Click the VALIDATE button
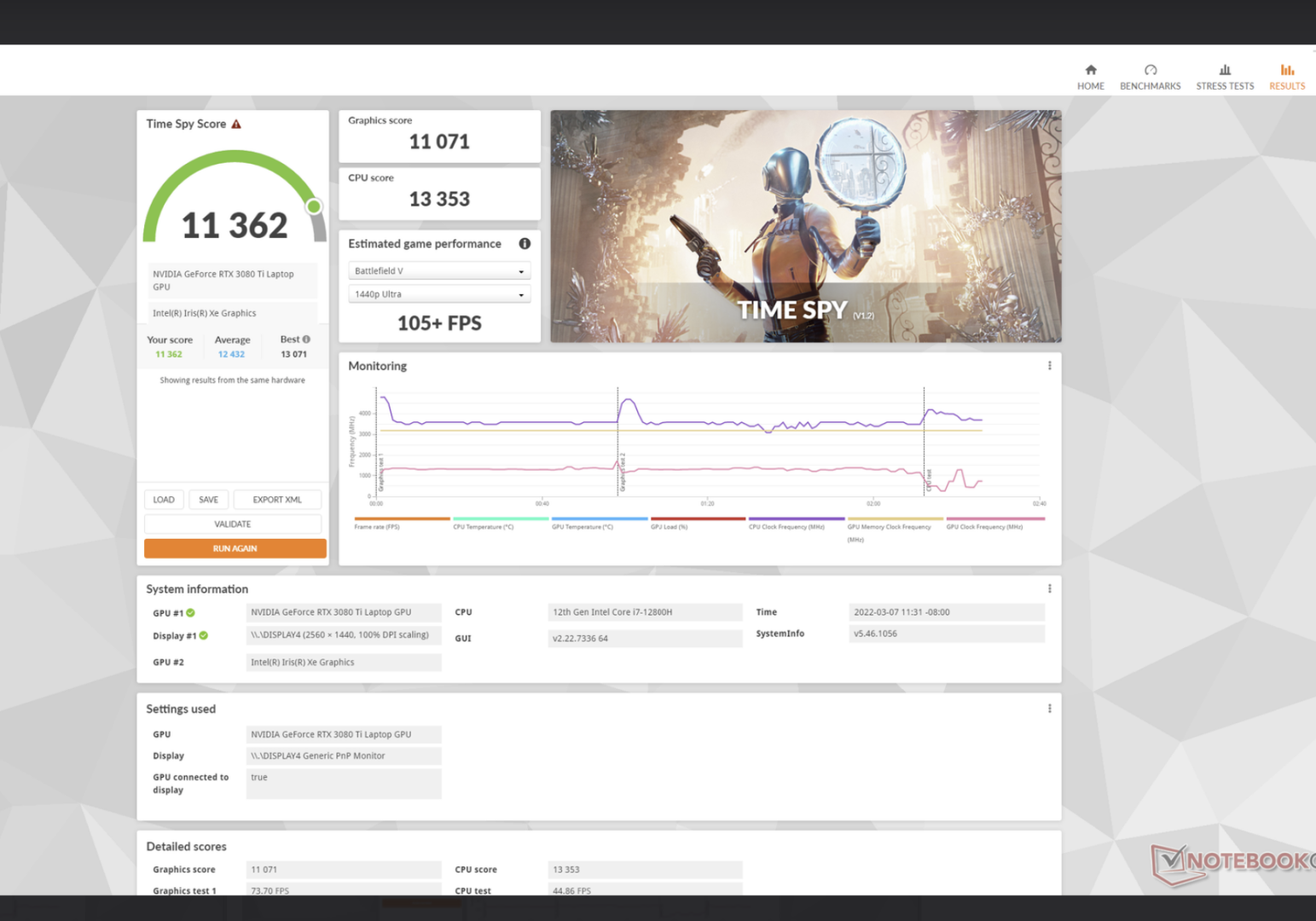Viewport: 1316px width, 921px height. pos(233,524)
